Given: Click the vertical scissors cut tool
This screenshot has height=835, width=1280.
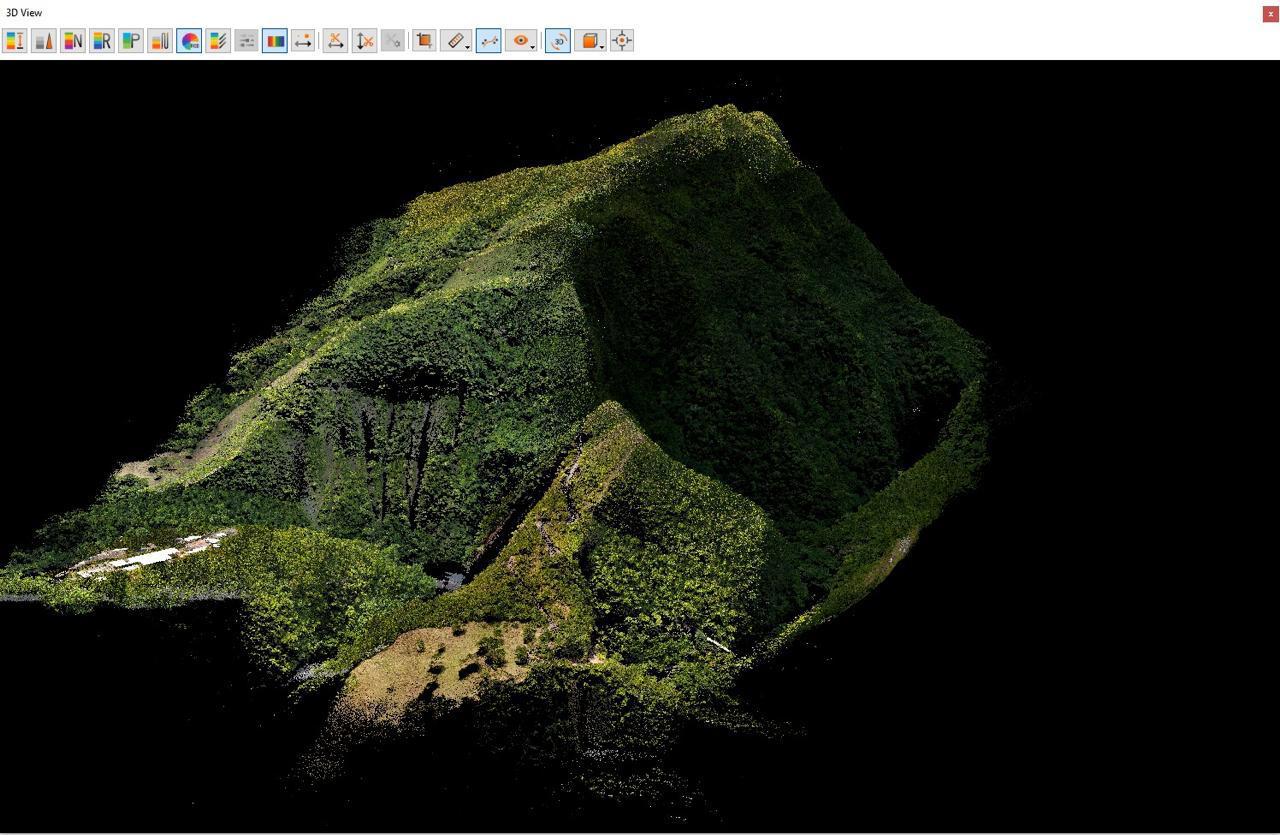Looking at the screenshot, I should (365, 41).
